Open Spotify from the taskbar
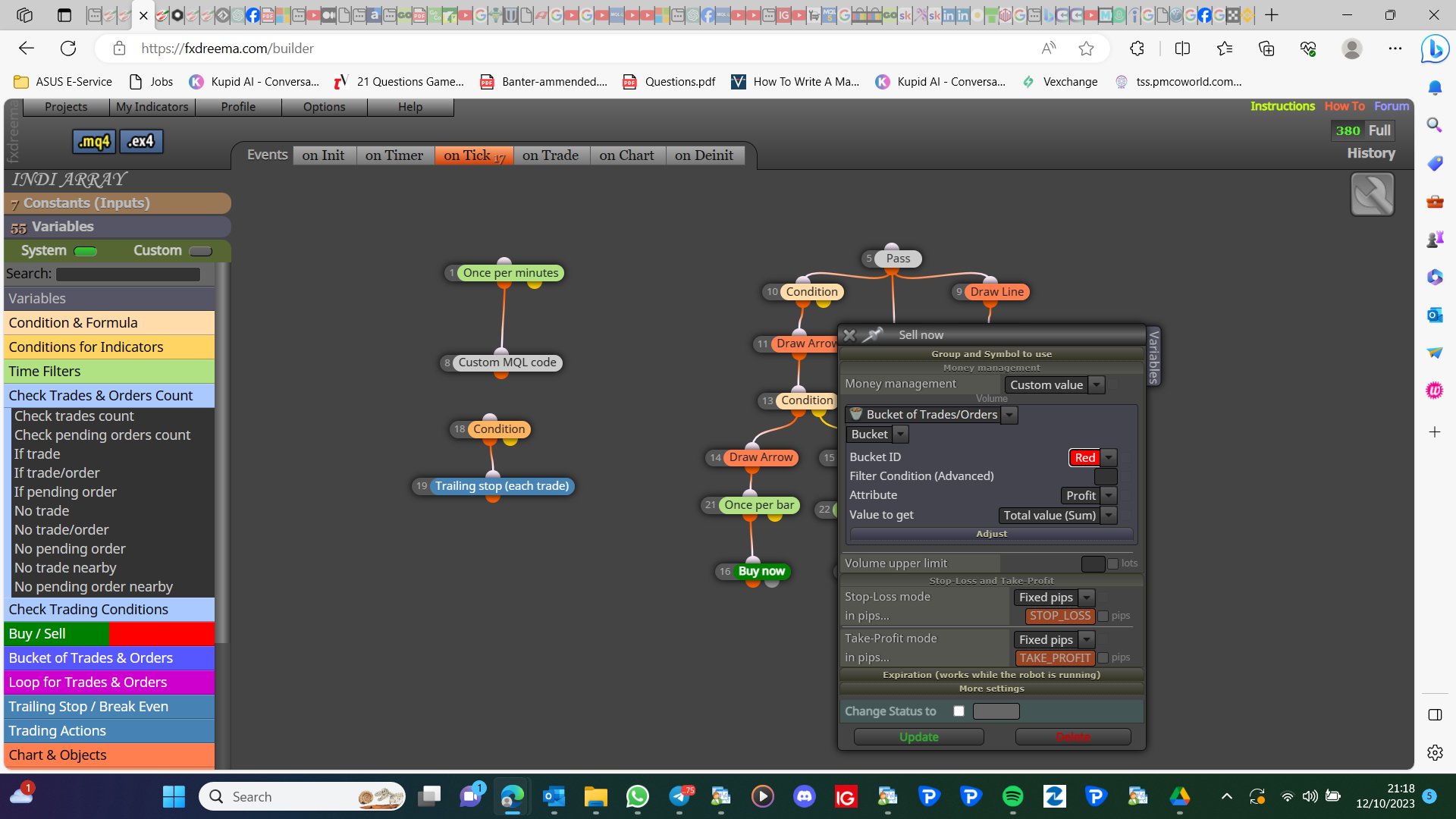The width and height of the screenshot is (1456, 819). pyautogui.click(x=1012, y=796)
